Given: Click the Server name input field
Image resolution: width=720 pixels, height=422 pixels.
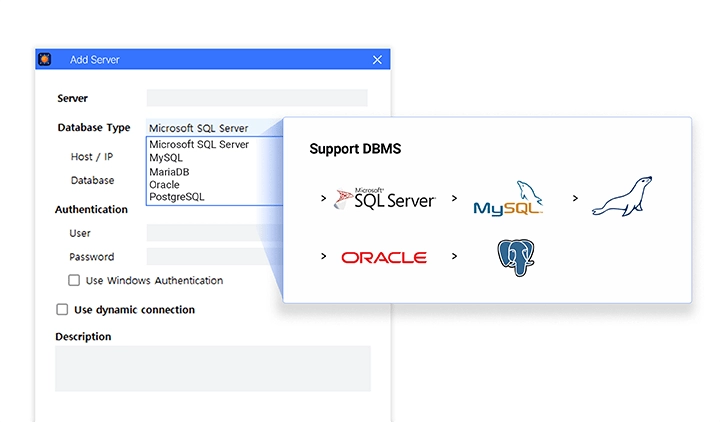Looking at the screenshot, I should click(x=257, y=98).
